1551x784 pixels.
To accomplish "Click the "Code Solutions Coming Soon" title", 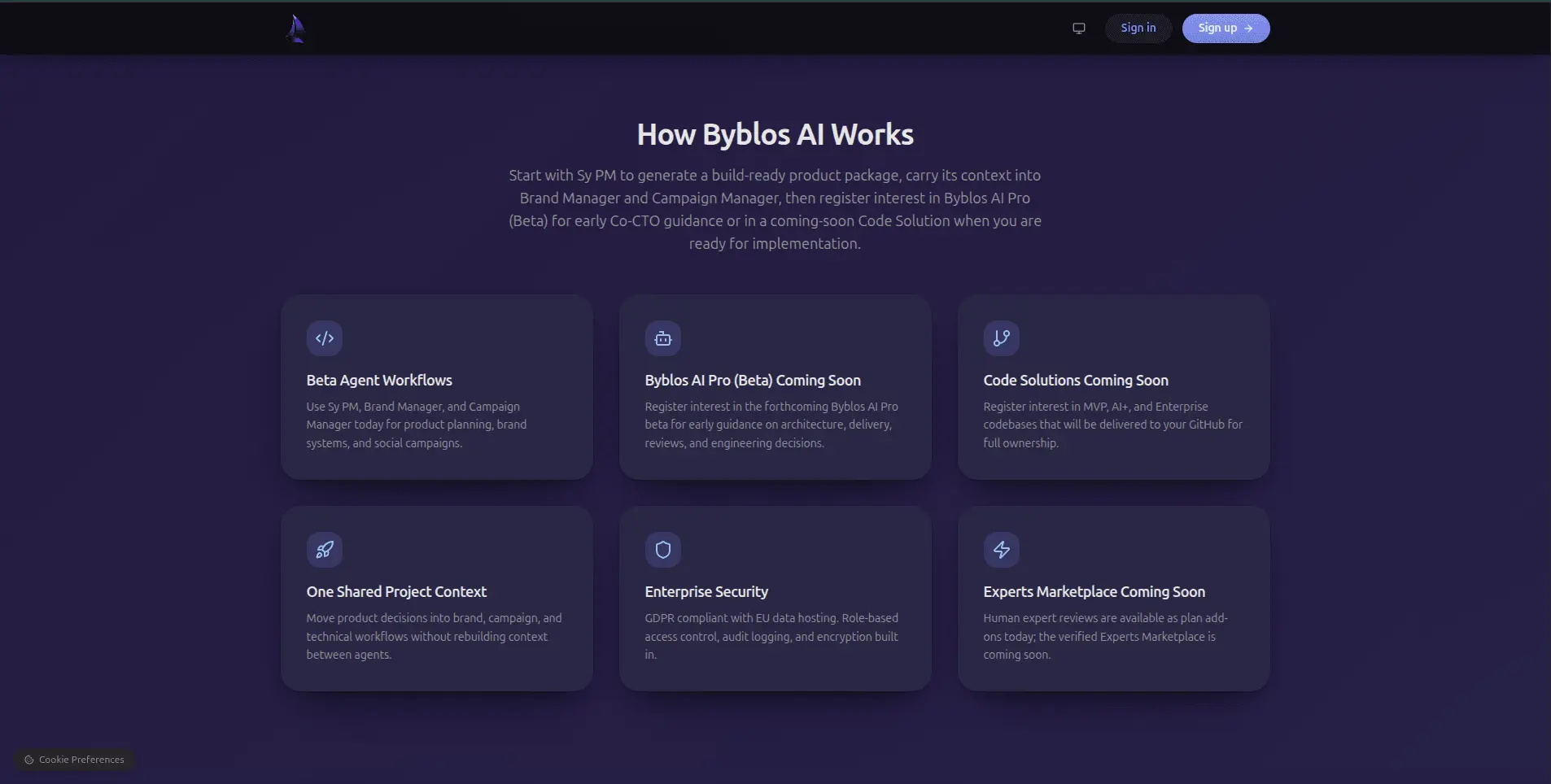I will (x=1076, y=381).
